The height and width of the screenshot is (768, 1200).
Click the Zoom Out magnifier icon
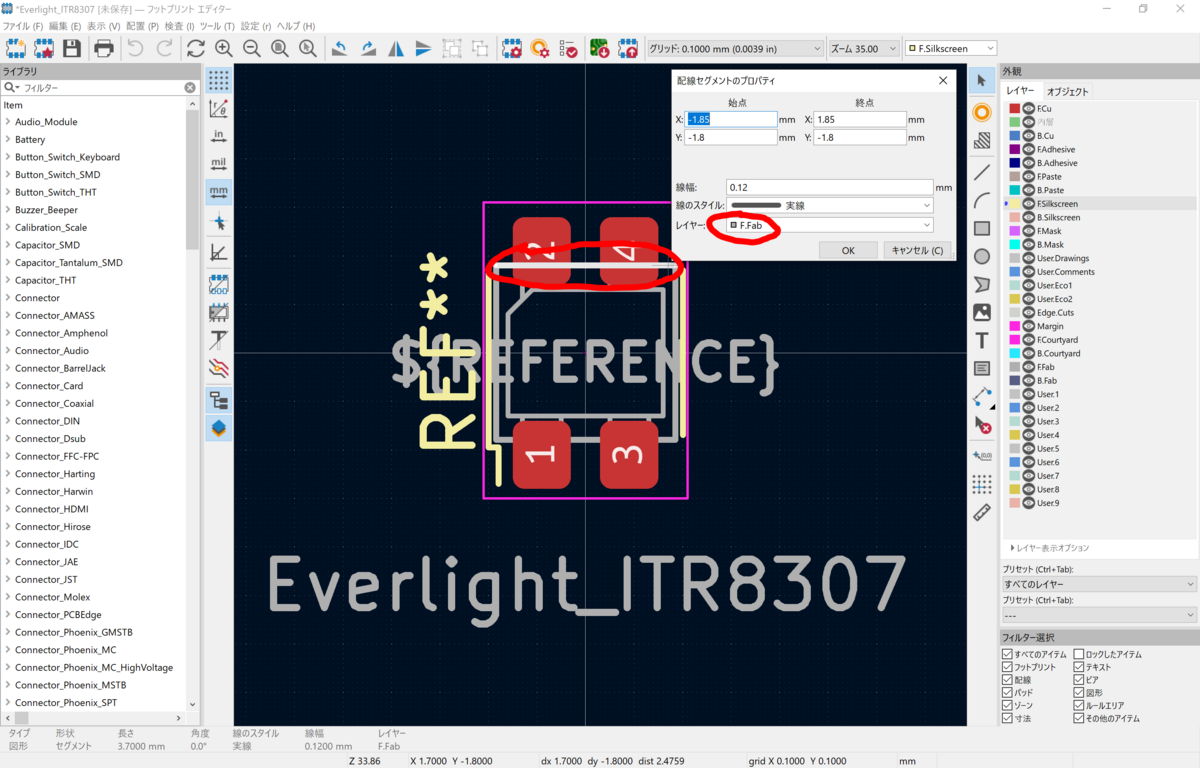pos(252,48)
